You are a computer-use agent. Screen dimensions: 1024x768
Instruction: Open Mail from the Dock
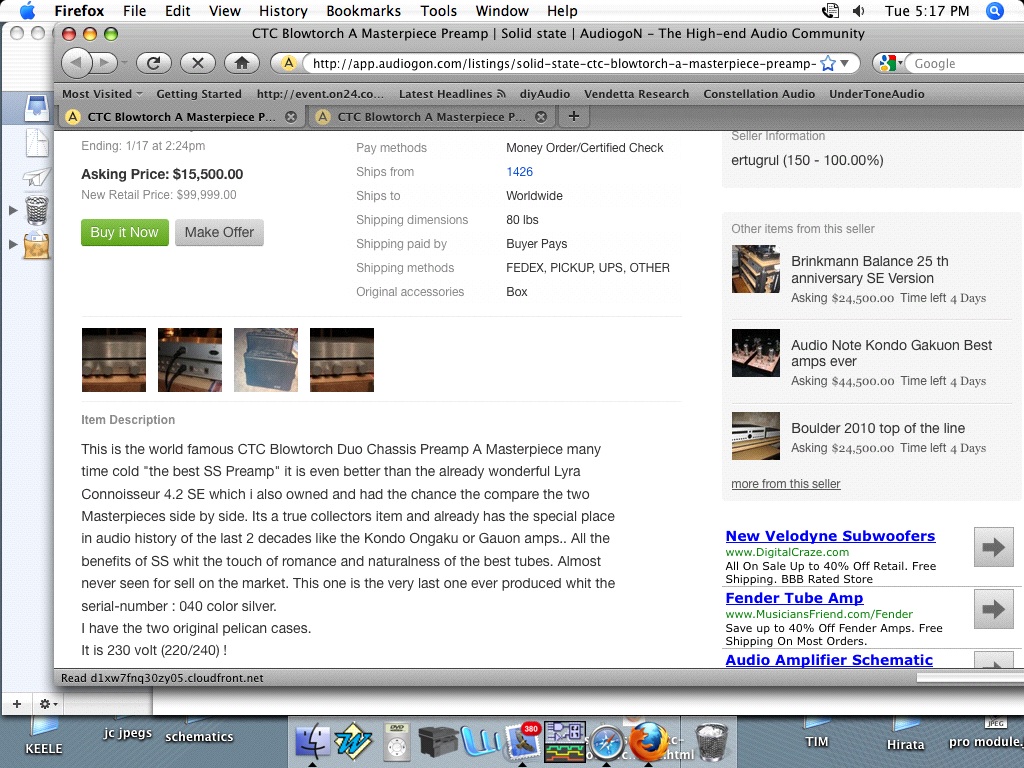tap(522, 741)
